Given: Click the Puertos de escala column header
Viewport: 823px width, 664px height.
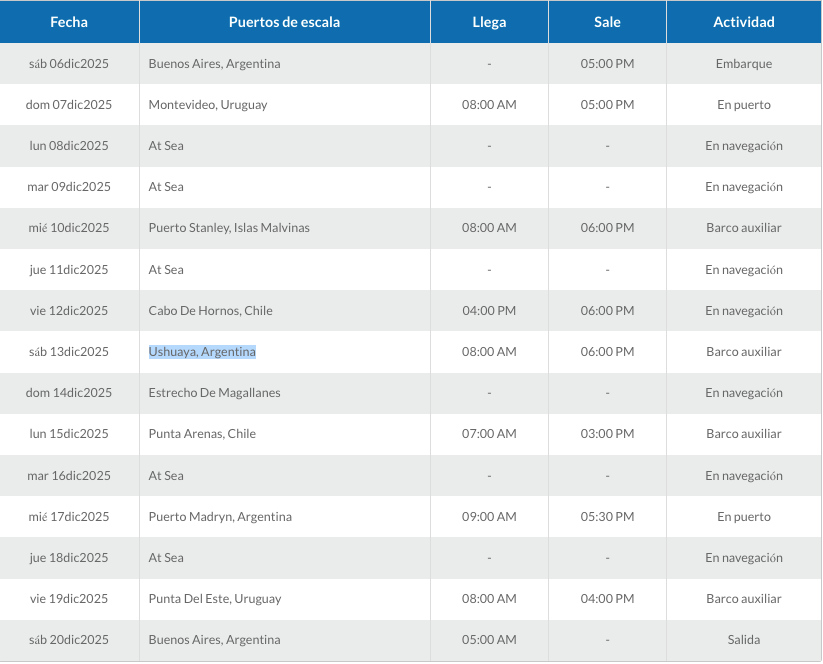Looking at the screenshot, I should click(284, 22).
